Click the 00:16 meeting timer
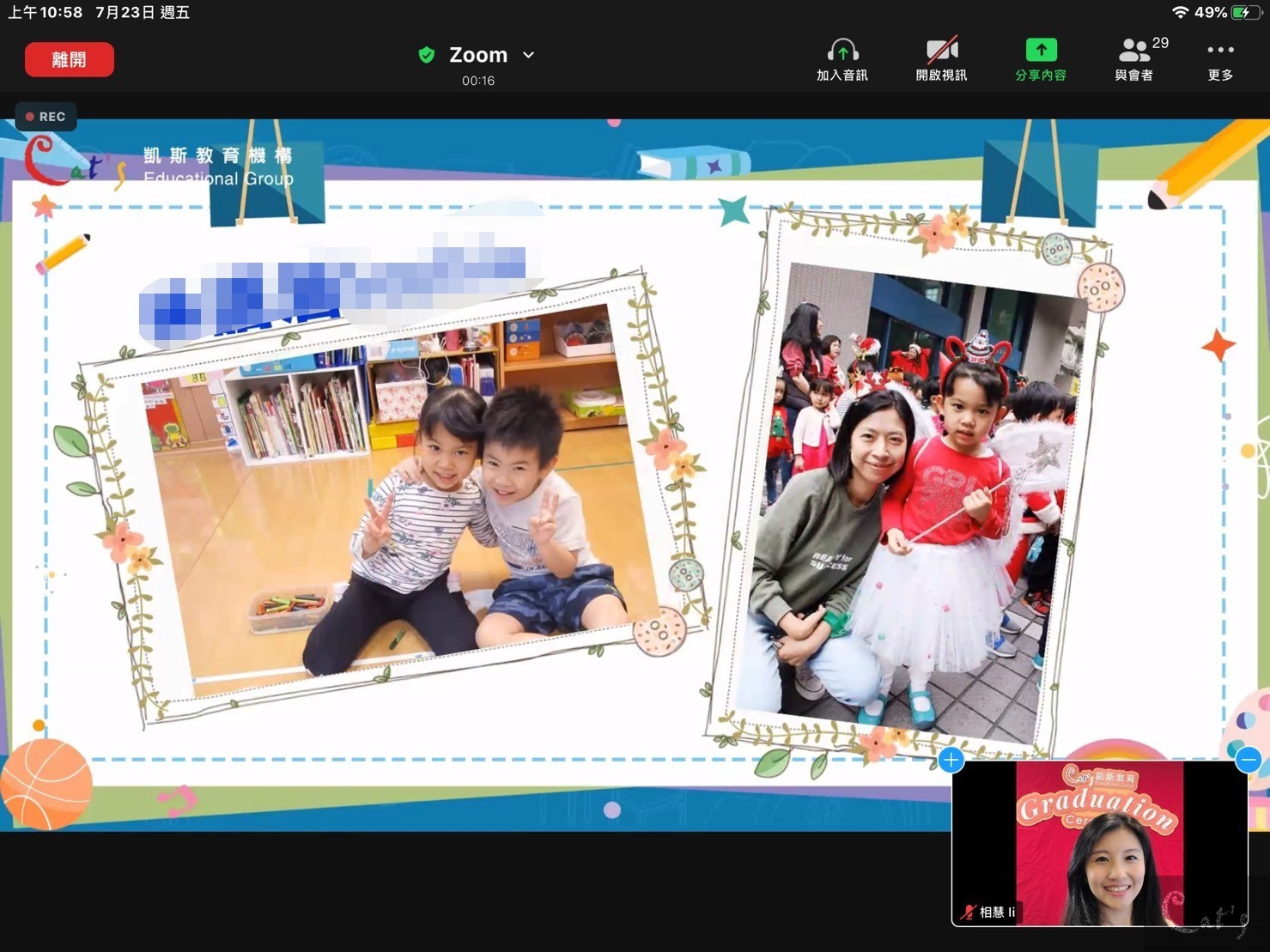 click(478, 81)
